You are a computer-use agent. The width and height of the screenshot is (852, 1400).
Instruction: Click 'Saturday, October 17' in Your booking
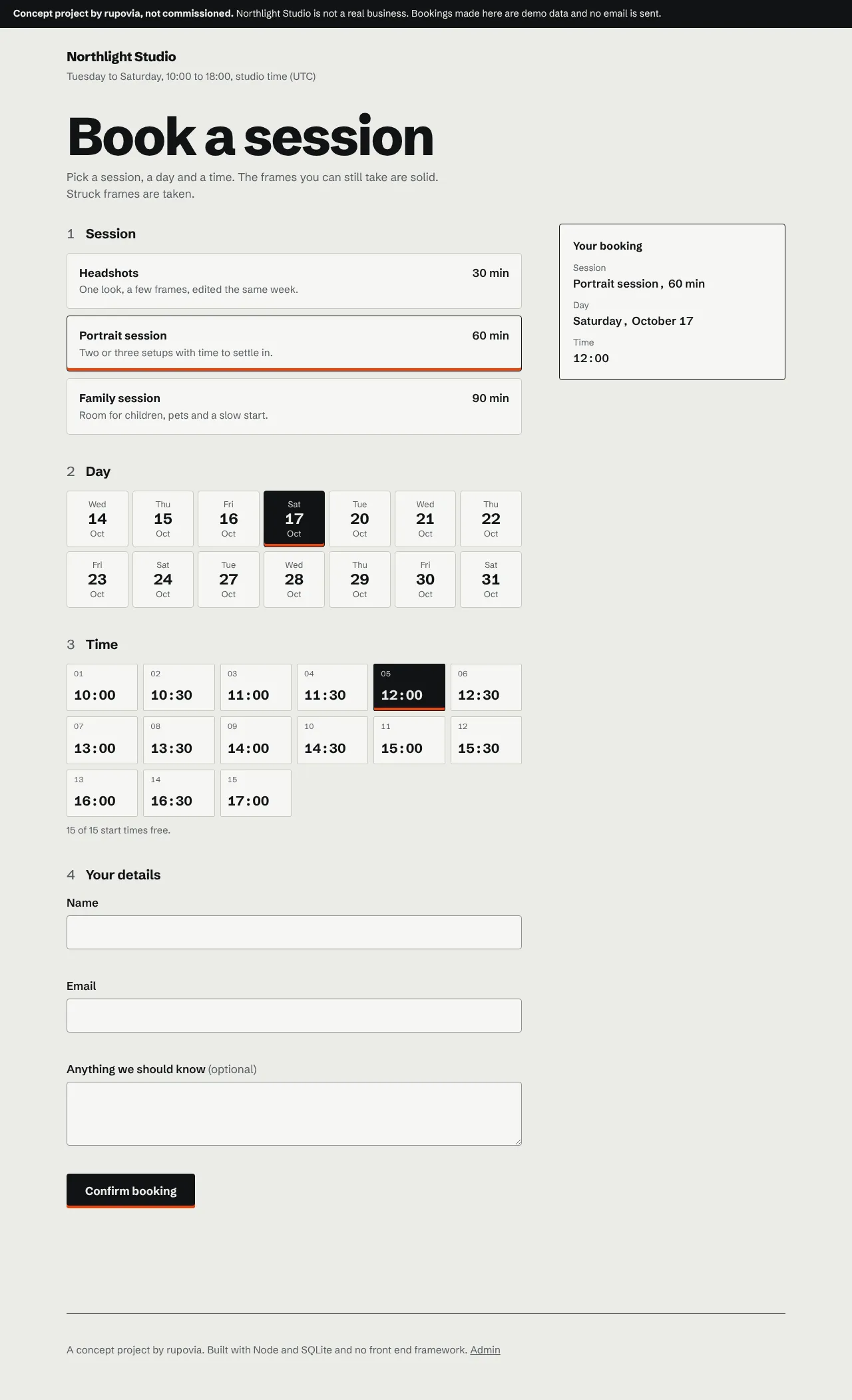click(x=633, y=321)
